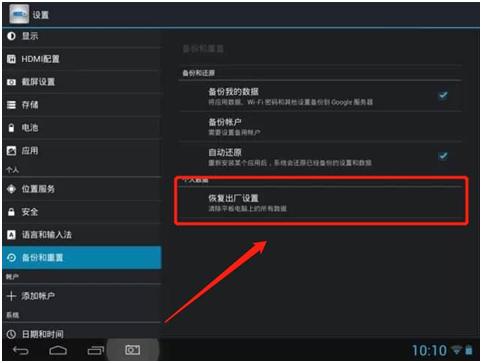Click the display brightness icon beside 显示
Screen dimensions: 482x363
click(x=11, y=36)
